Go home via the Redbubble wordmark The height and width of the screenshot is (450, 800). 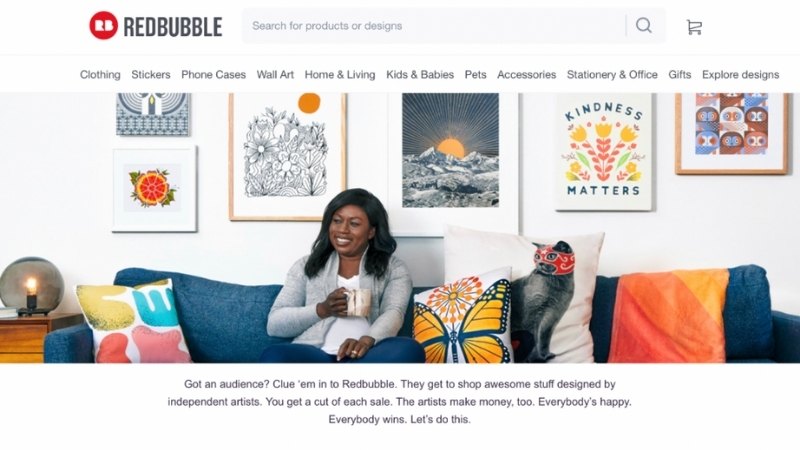pos(173,27)
